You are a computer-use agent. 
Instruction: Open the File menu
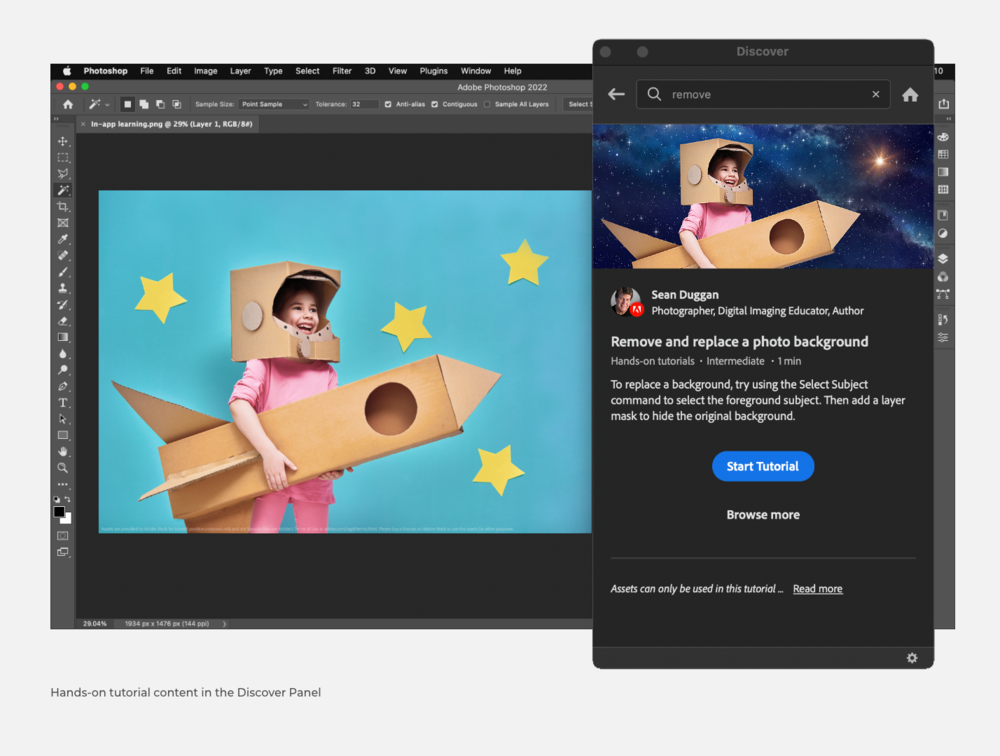click(x=147, y=71)
